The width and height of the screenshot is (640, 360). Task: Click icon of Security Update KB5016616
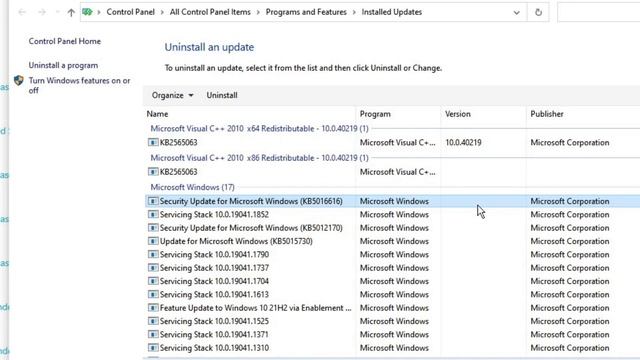(153, 201)
